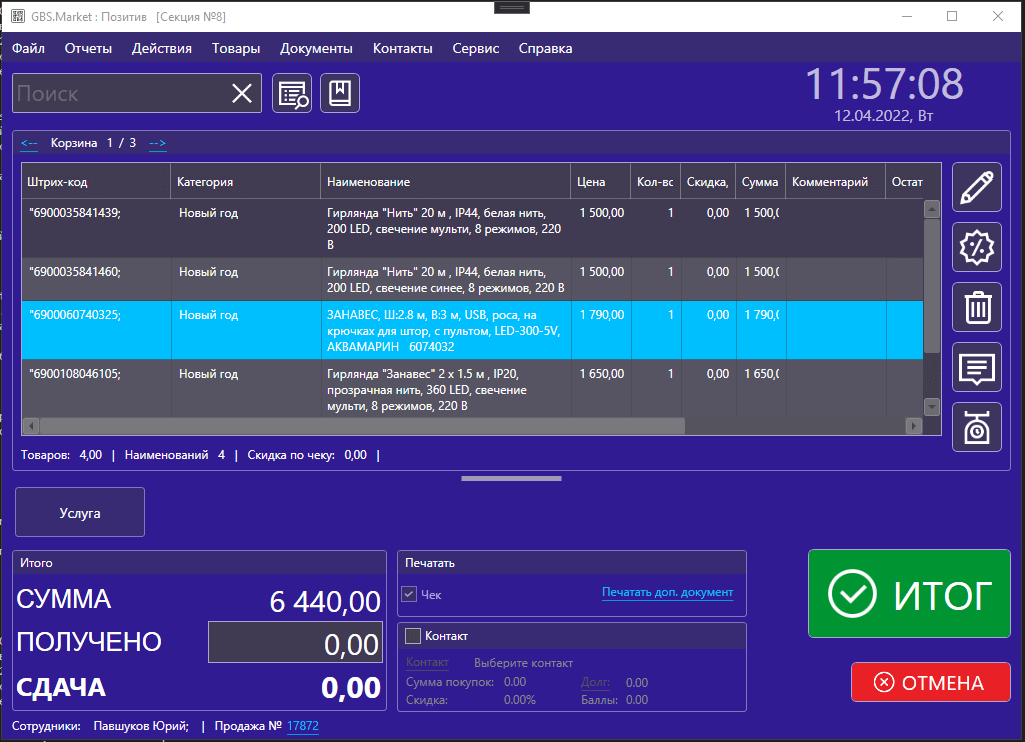The height and width of the screenshot is (742, 1025).
Task: Toggle the Чек print checkbox
Action: click(409, 594)
